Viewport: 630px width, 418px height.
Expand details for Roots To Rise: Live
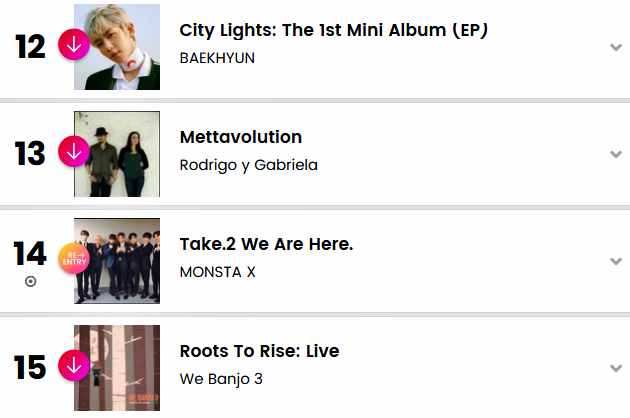point(616,368)
